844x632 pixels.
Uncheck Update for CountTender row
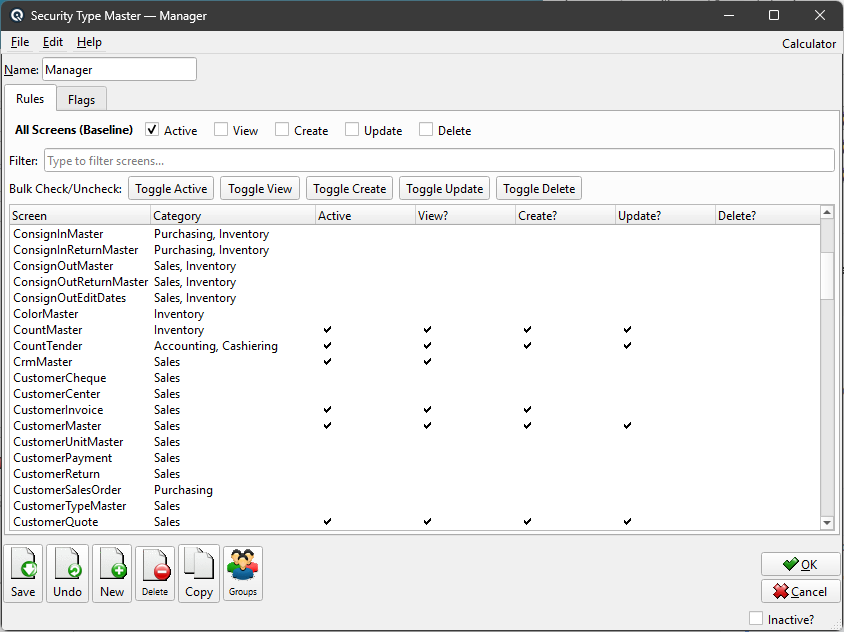tap(628, 346)
